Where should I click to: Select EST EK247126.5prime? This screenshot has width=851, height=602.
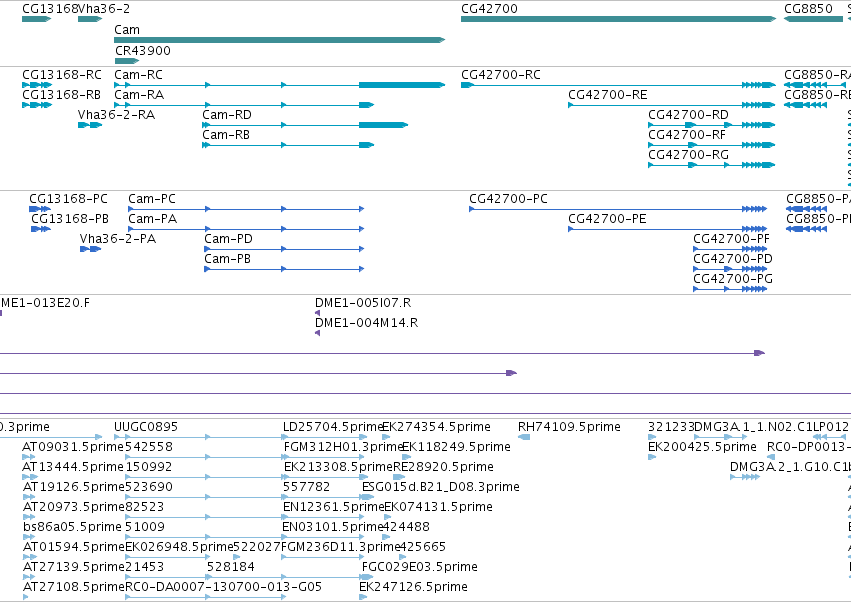[x=363, y=597]
